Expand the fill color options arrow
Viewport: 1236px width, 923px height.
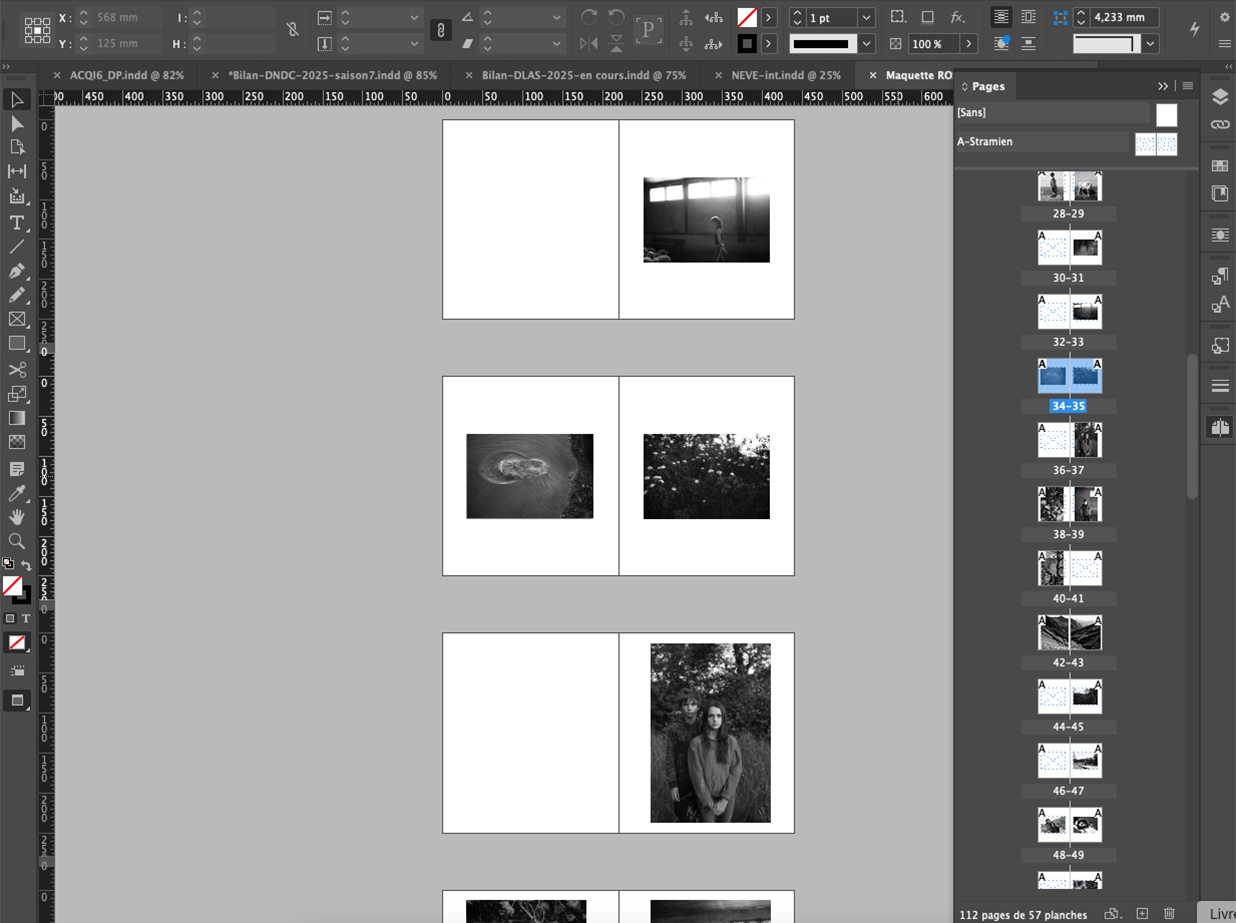coord(769,18)
